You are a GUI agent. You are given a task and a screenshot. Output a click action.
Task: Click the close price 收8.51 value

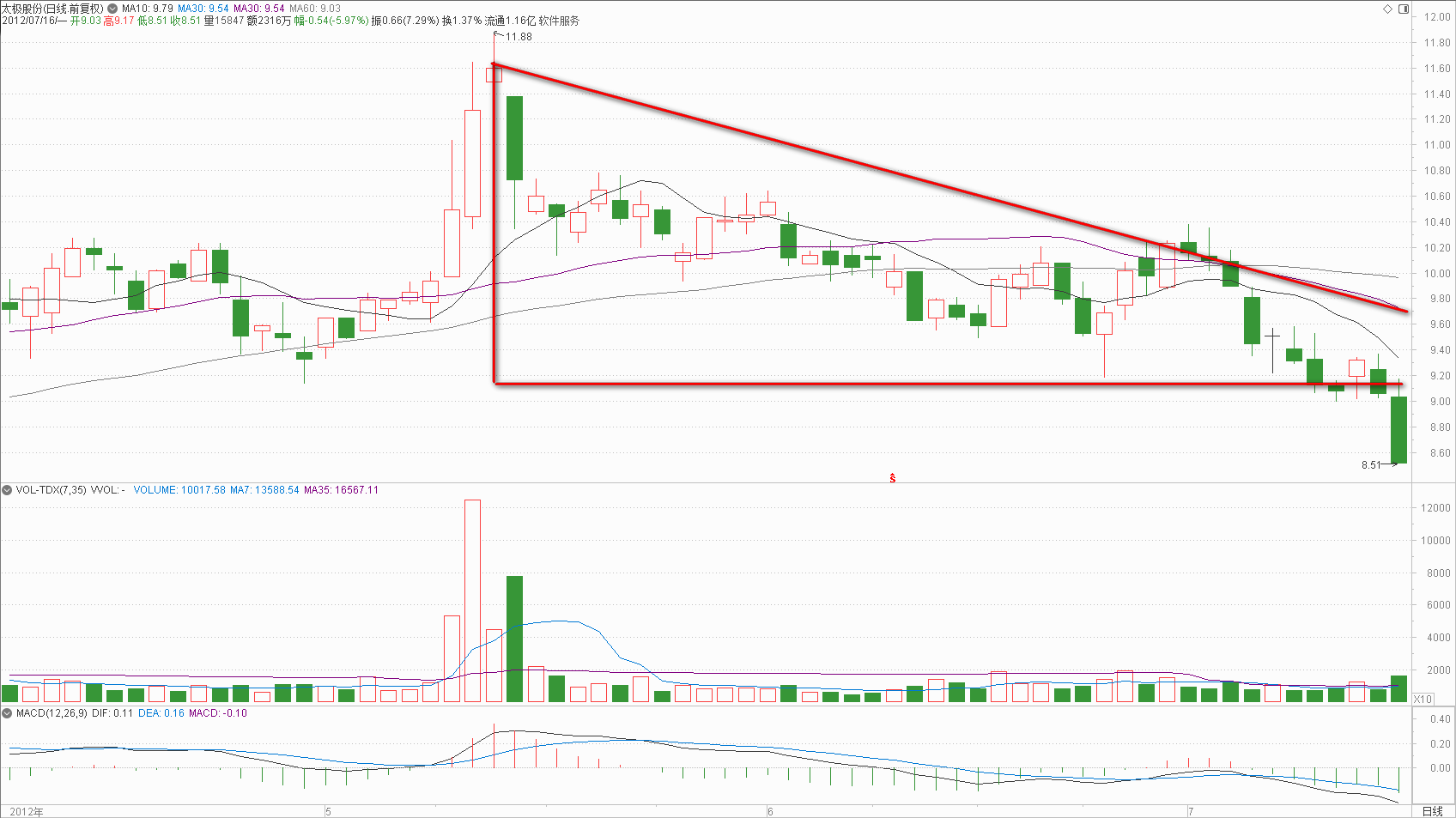tap(186, 21)
